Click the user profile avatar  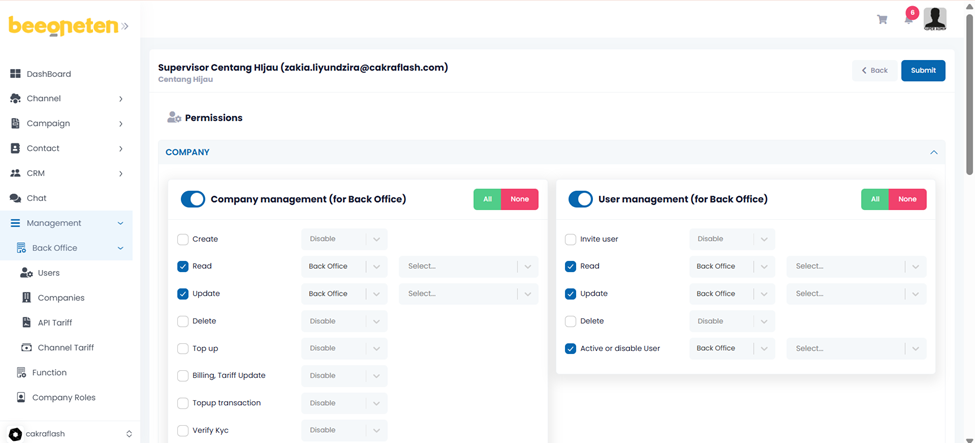tap(935, 18)
